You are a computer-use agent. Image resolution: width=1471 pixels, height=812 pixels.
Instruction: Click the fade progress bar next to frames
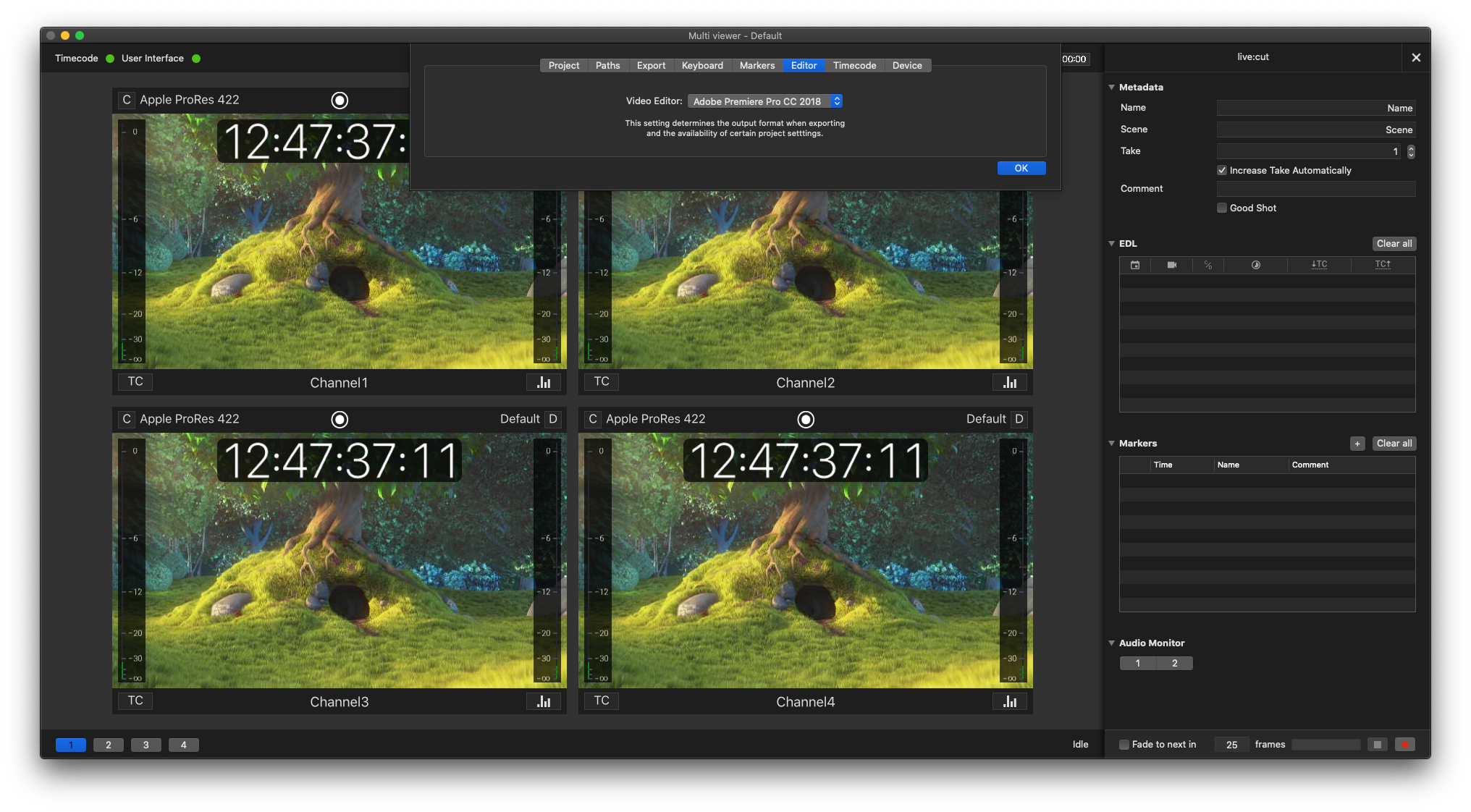pyautogui.click(x=1326, y=745)
